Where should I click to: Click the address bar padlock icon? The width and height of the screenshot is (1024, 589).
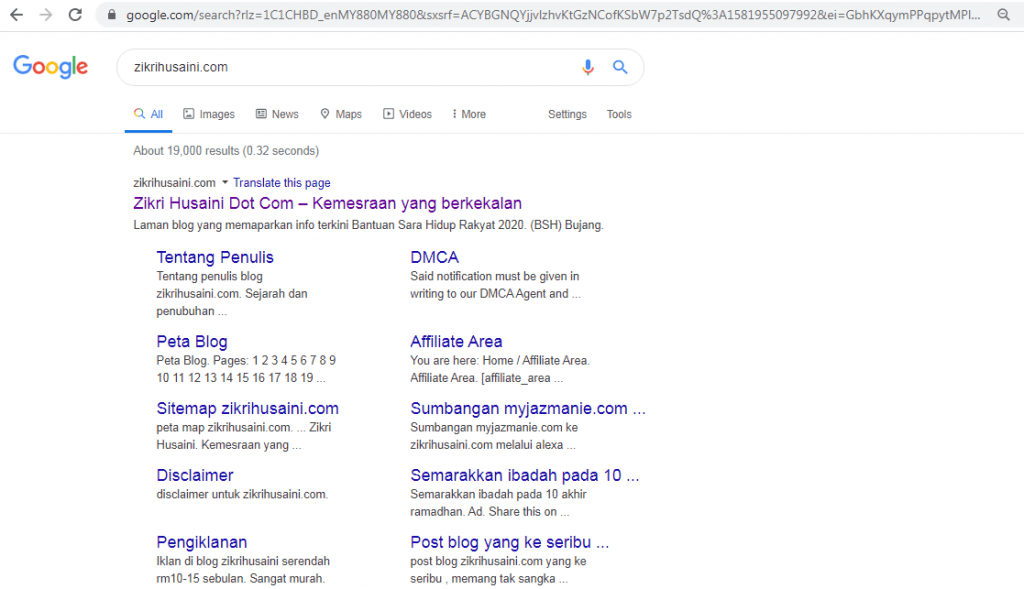(110, 15)
